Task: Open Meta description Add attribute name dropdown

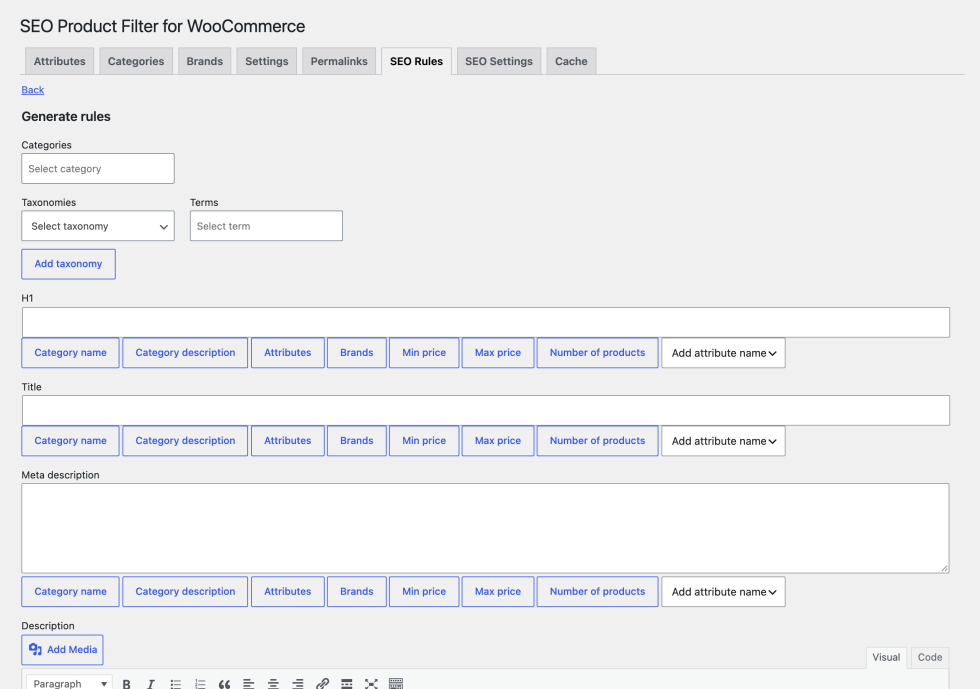Action: (723, 592)
